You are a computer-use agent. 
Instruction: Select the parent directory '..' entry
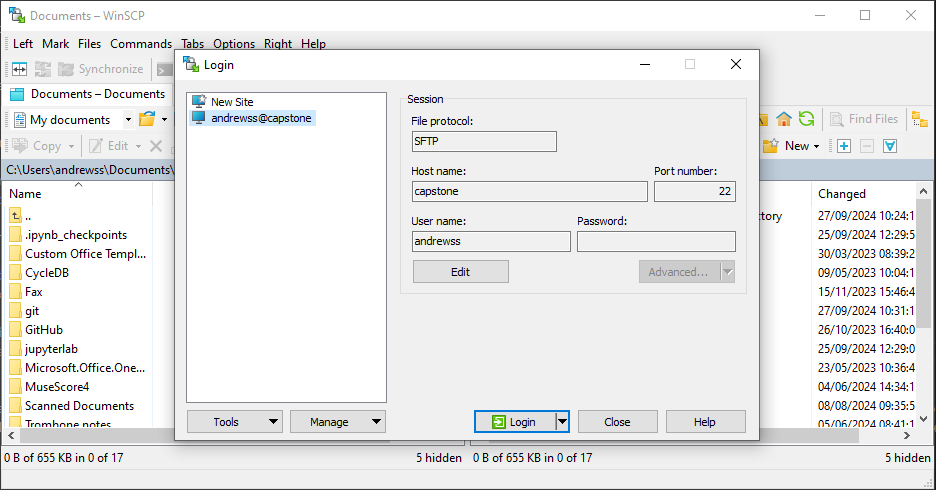(20, 215)
